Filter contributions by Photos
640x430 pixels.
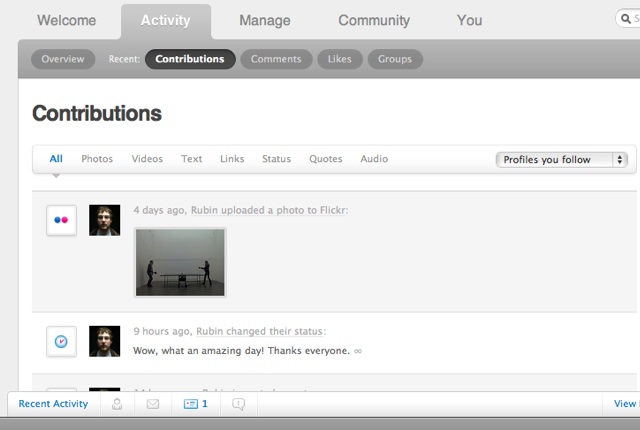pyautogui.click(x=97, y=159)
